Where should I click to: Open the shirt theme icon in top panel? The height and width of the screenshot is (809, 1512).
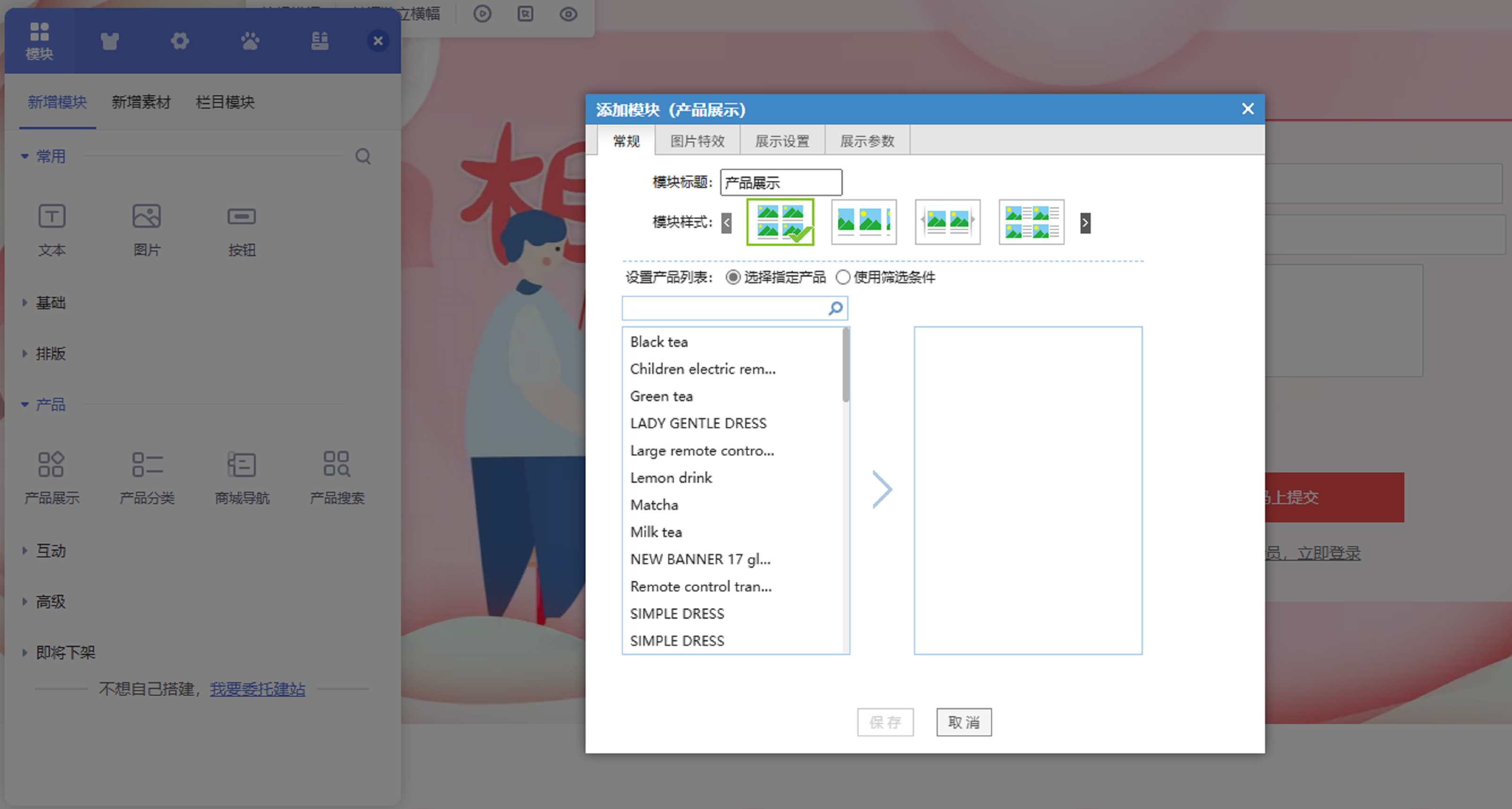point(110,41)
